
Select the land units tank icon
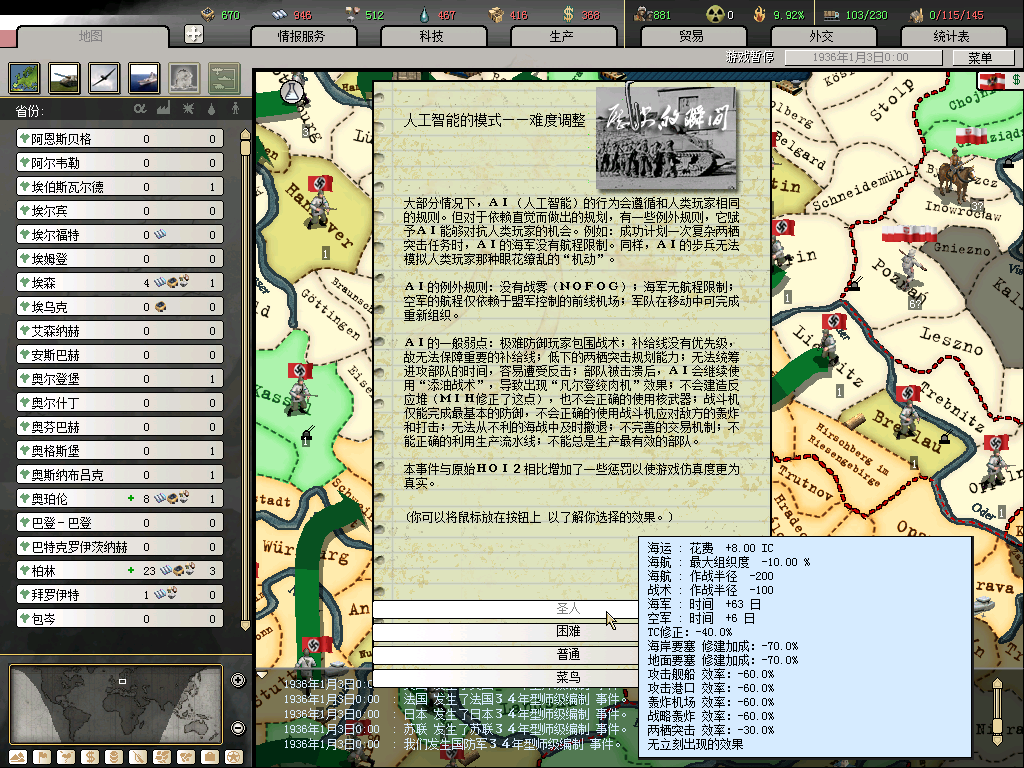[x=64, y=77]
